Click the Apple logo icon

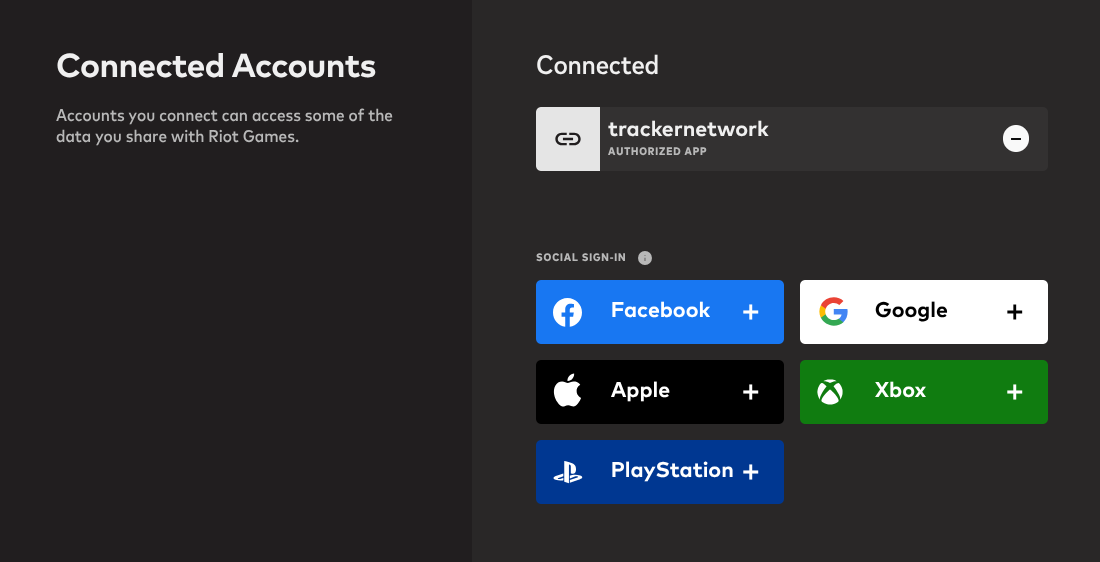(568, 391)
